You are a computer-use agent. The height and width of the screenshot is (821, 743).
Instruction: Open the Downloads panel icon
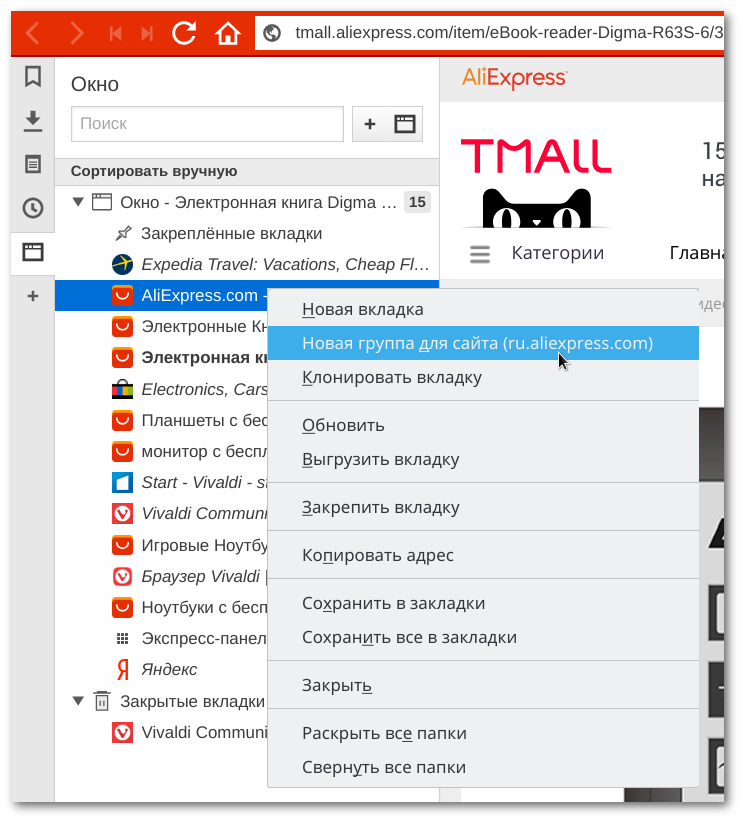point(33,121)
